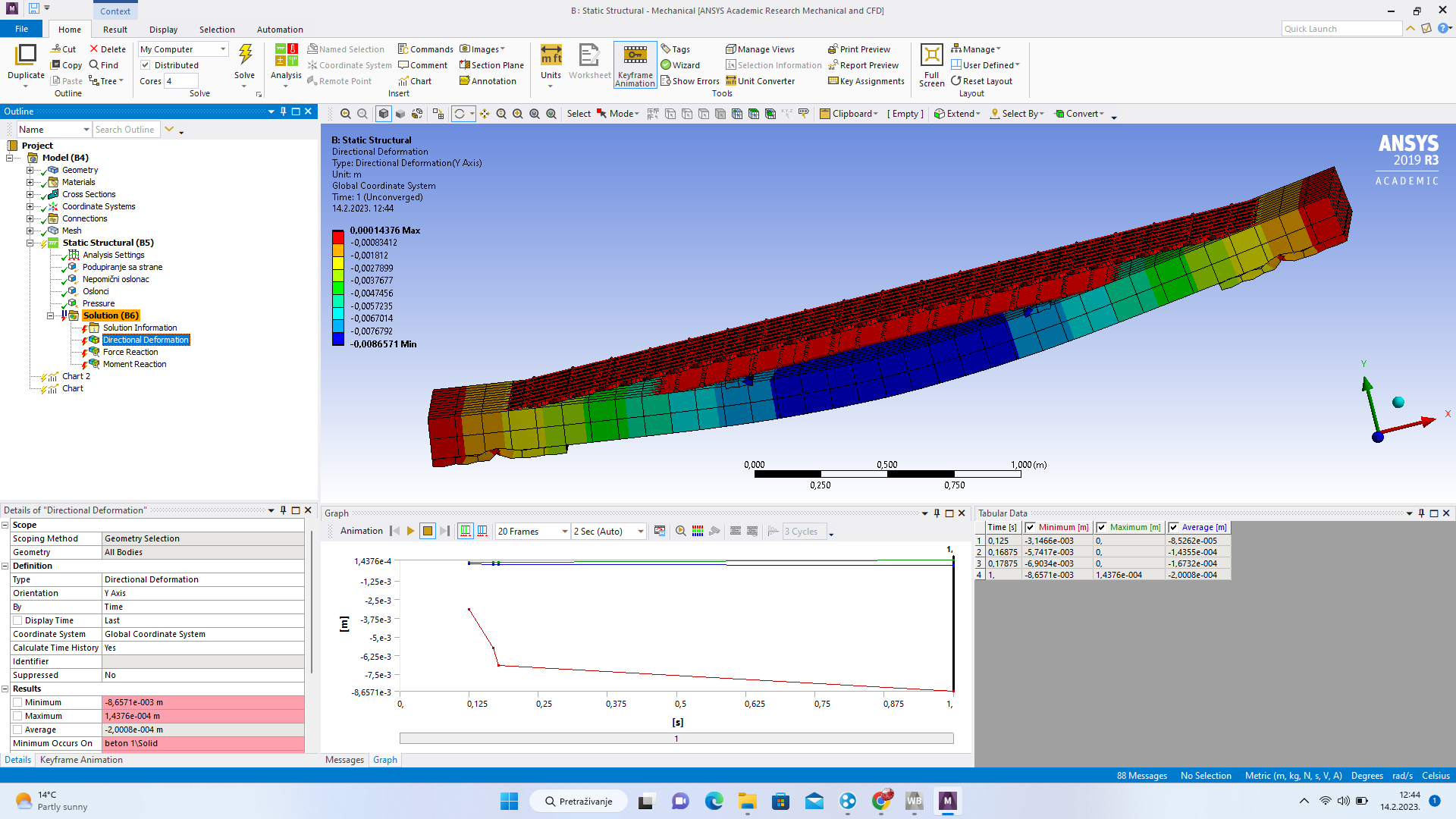The height and width of the screenshot is (819, 1456).
Task: Click the Windows Start button
Action: pyautogui.click(x=509, y=801)
